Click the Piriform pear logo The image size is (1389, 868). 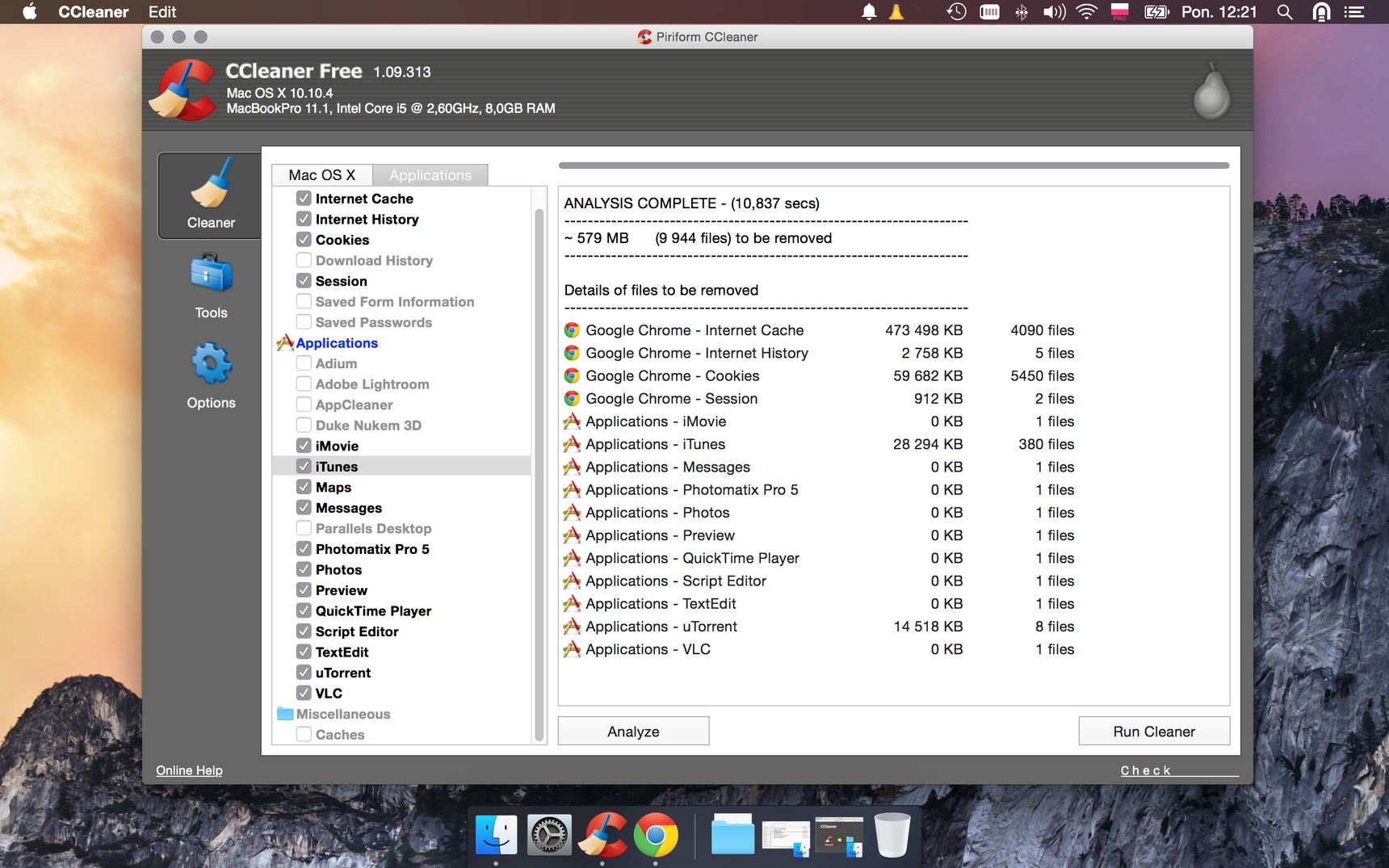click(1211, 90)
